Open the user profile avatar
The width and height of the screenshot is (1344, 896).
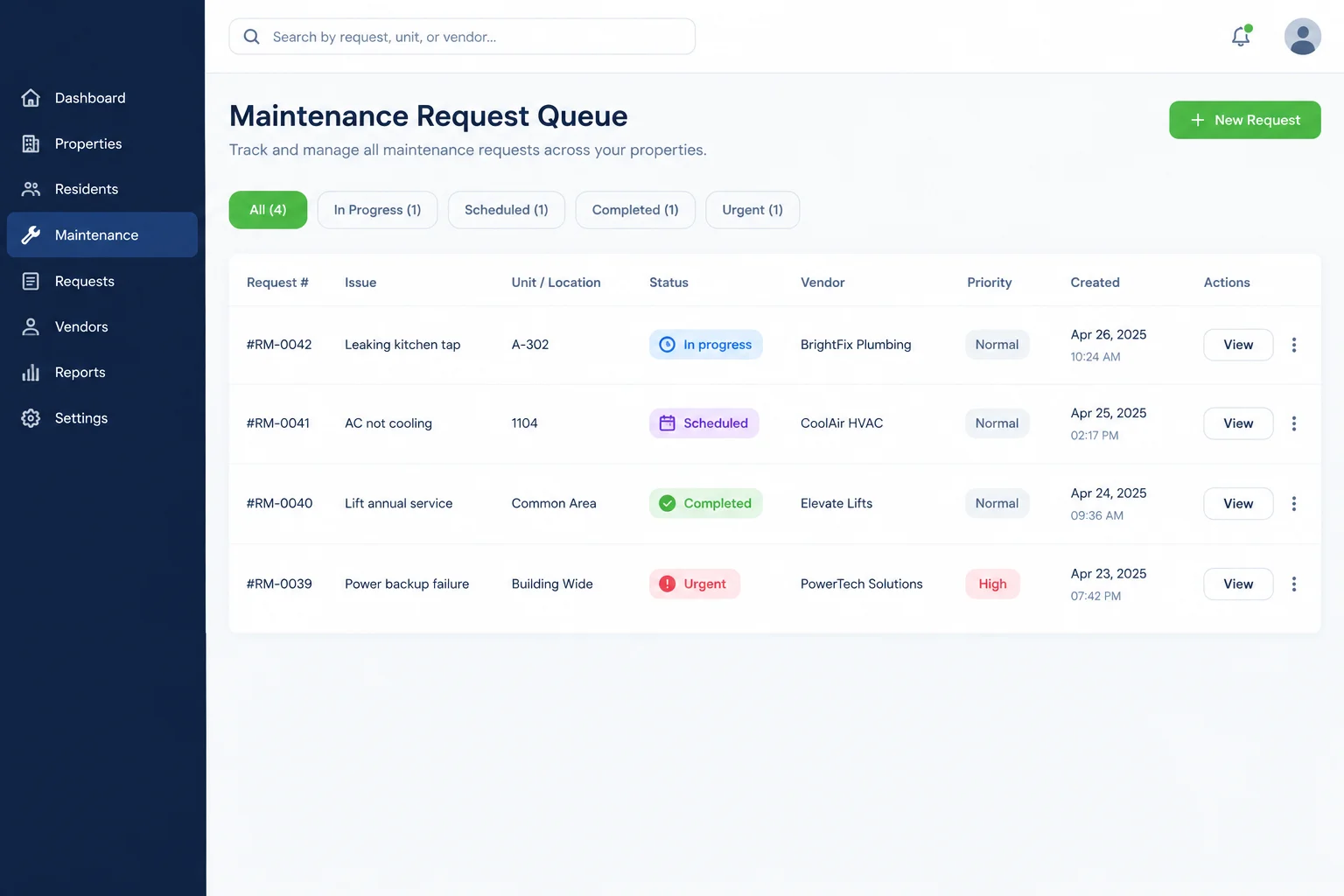[x=1302, y=37]
